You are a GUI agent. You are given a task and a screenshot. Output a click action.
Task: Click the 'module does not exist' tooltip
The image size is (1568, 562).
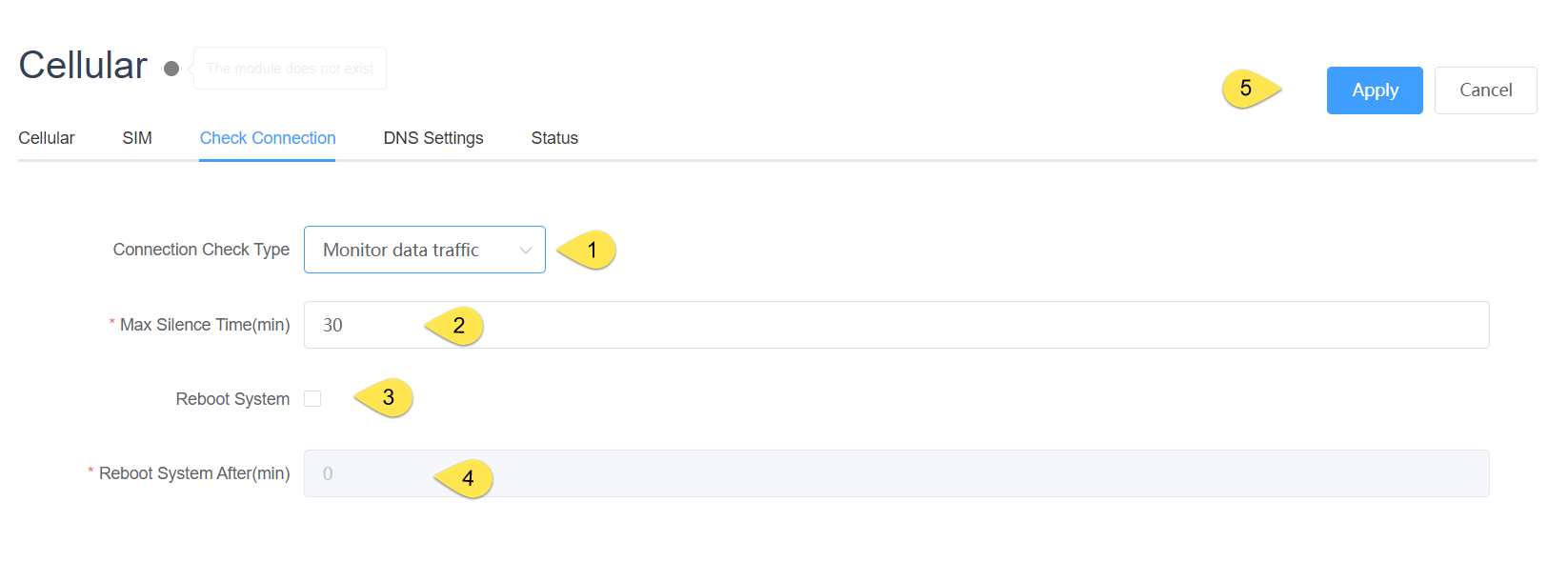coord(290,69)
